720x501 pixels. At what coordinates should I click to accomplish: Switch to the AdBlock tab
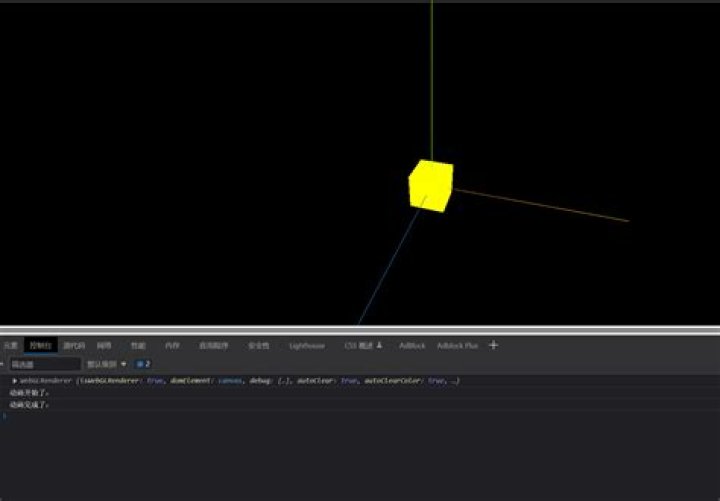tap(412, 345)
